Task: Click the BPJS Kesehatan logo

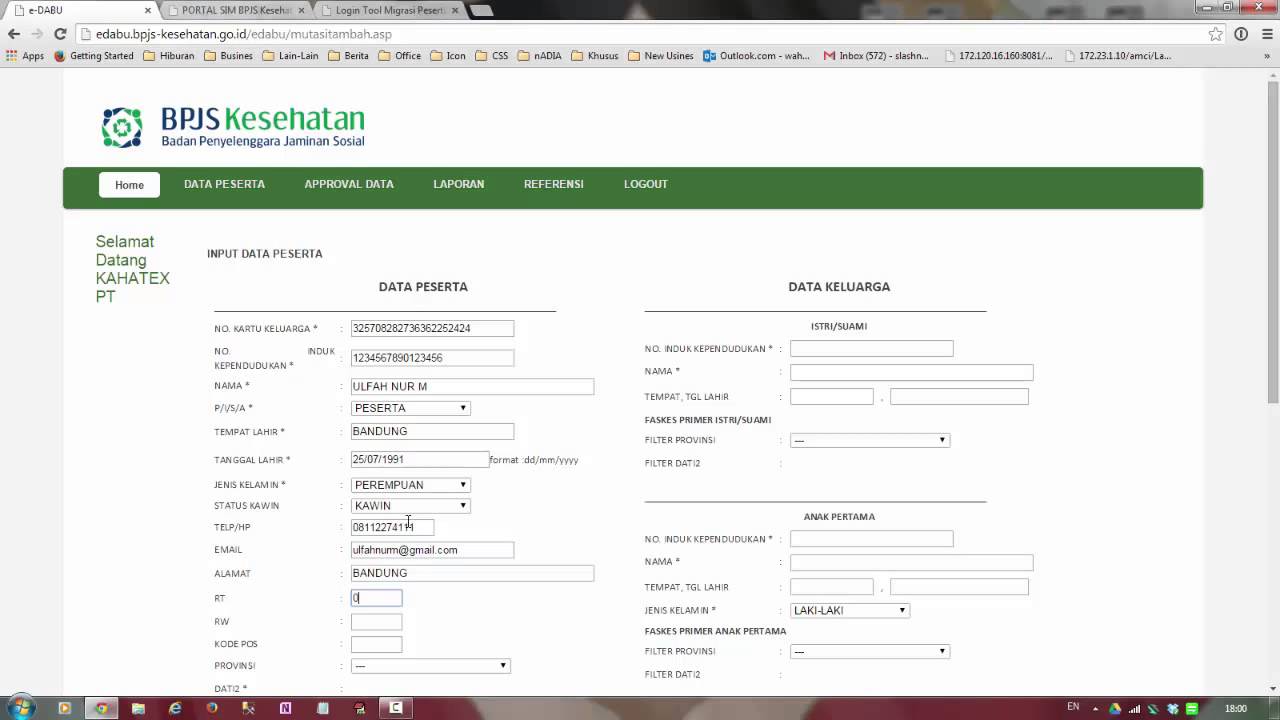Action: [232, 127]
